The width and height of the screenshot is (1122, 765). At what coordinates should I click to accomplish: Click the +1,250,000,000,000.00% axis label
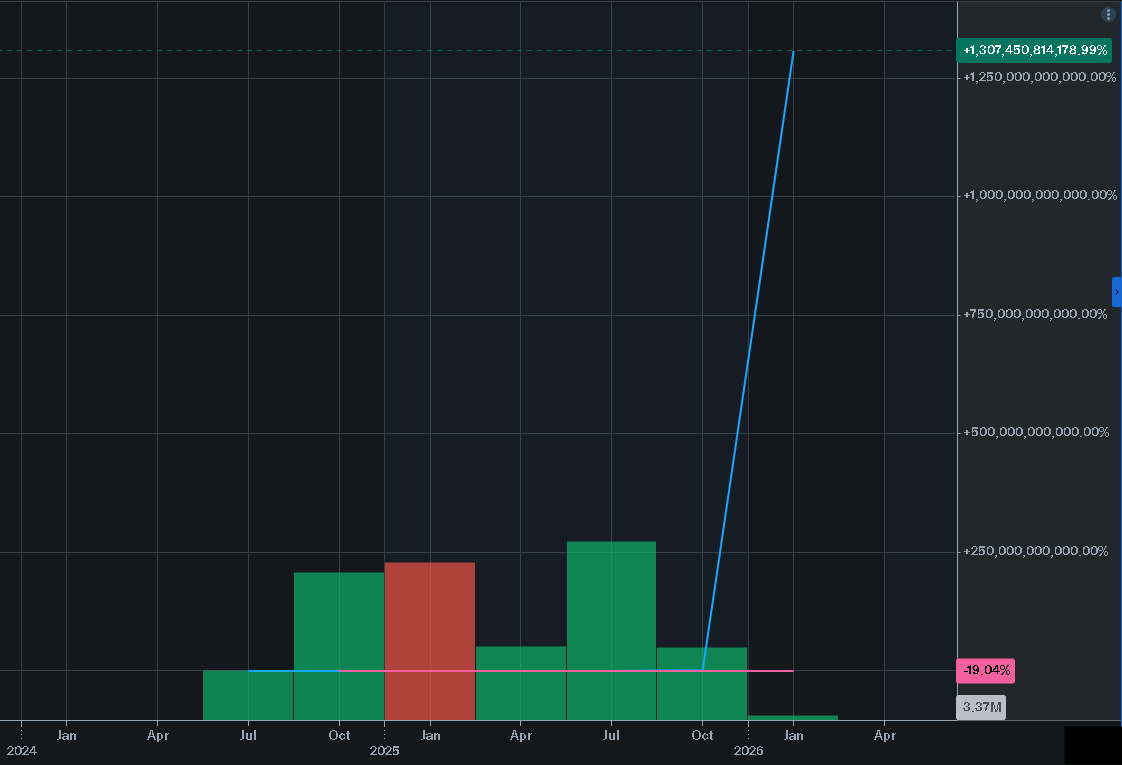(1040, 77)
